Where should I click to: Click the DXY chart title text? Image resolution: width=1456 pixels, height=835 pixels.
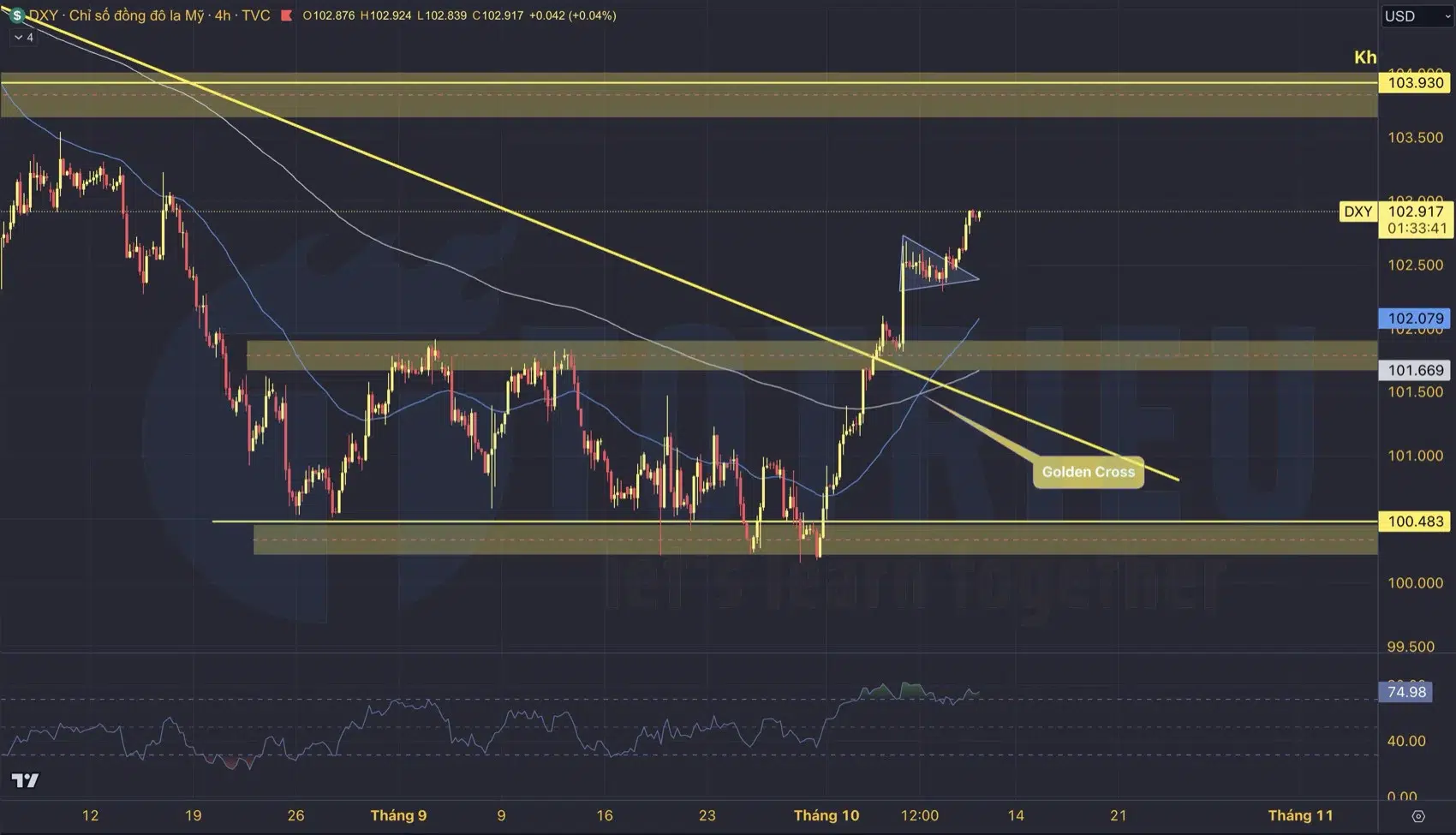[150, 15]
